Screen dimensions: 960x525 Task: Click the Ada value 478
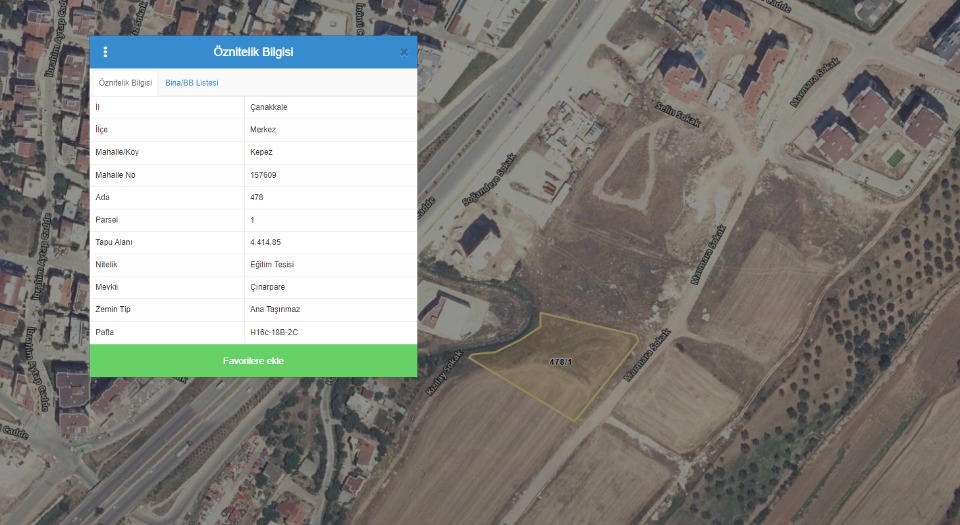(257, 197)
